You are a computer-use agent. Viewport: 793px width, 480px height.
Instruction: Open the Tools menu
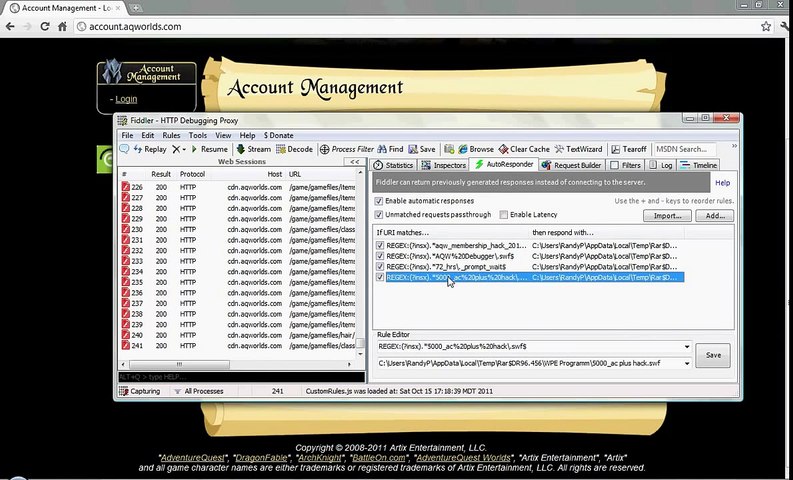click(x=198, y=136)
